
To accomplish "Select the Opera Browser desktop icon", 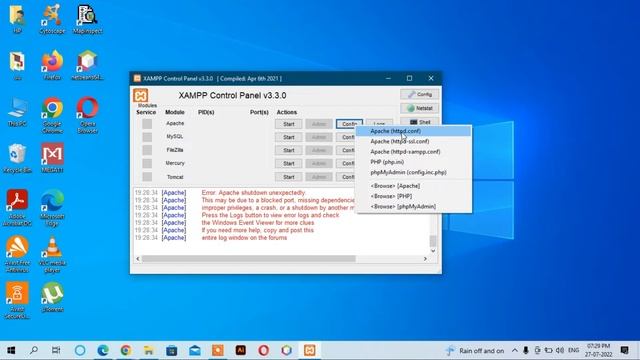I will pos(87,115).
